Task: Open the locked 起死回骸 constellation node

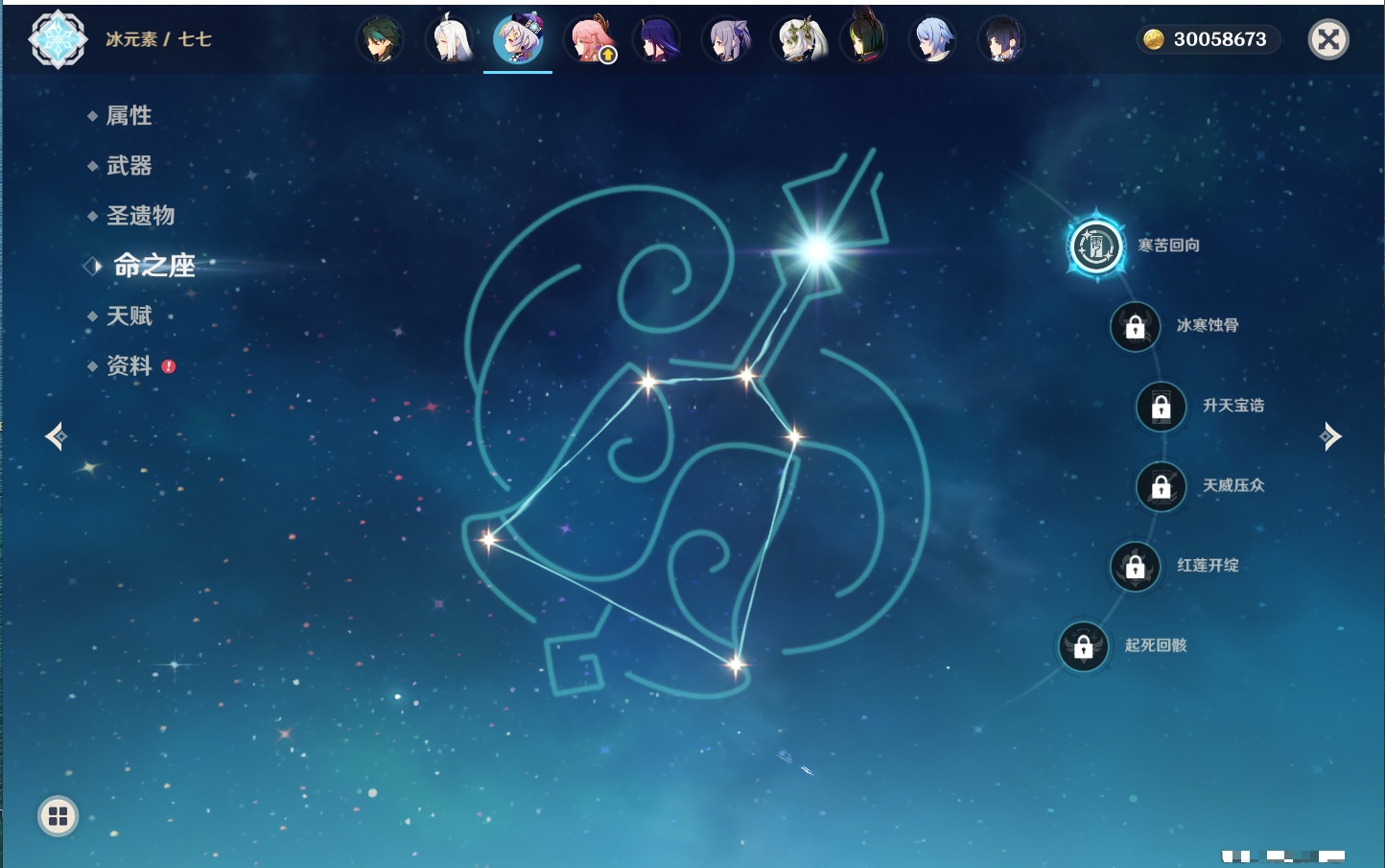Action: click(1083, 646)
